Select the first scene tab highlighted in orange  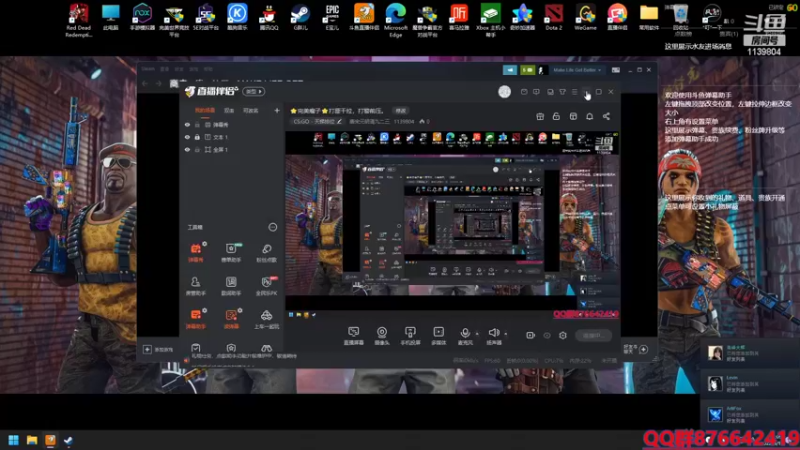(x=205, y=110)
